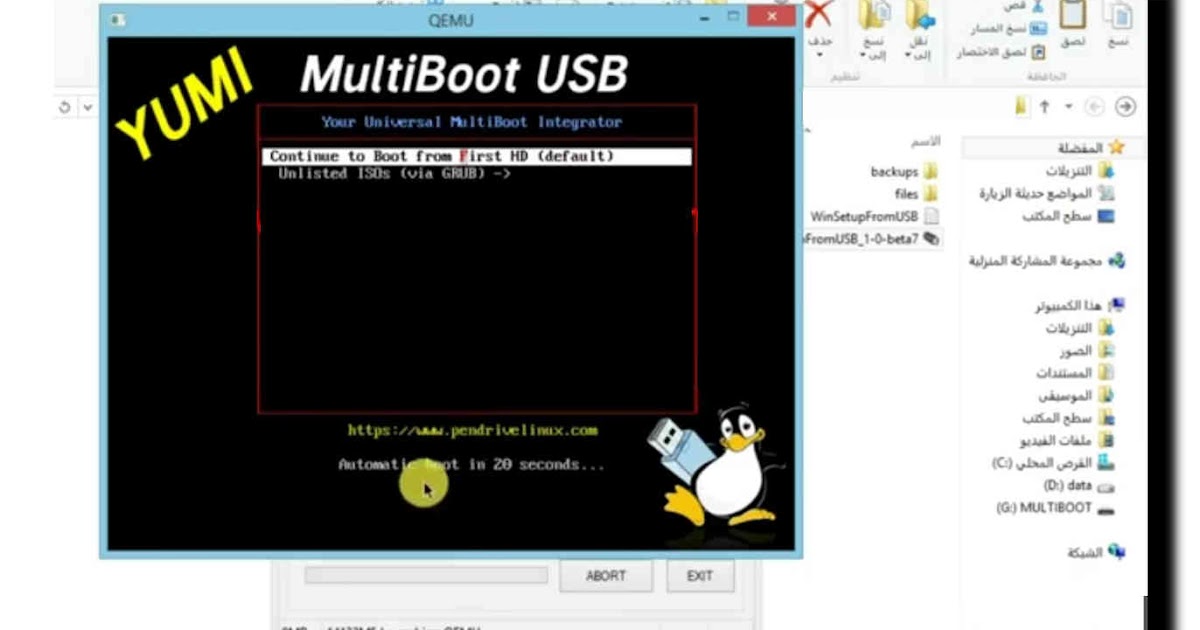Click the QEMU window title bar icon
The image size is (1200, 630).
coord(117,19)
